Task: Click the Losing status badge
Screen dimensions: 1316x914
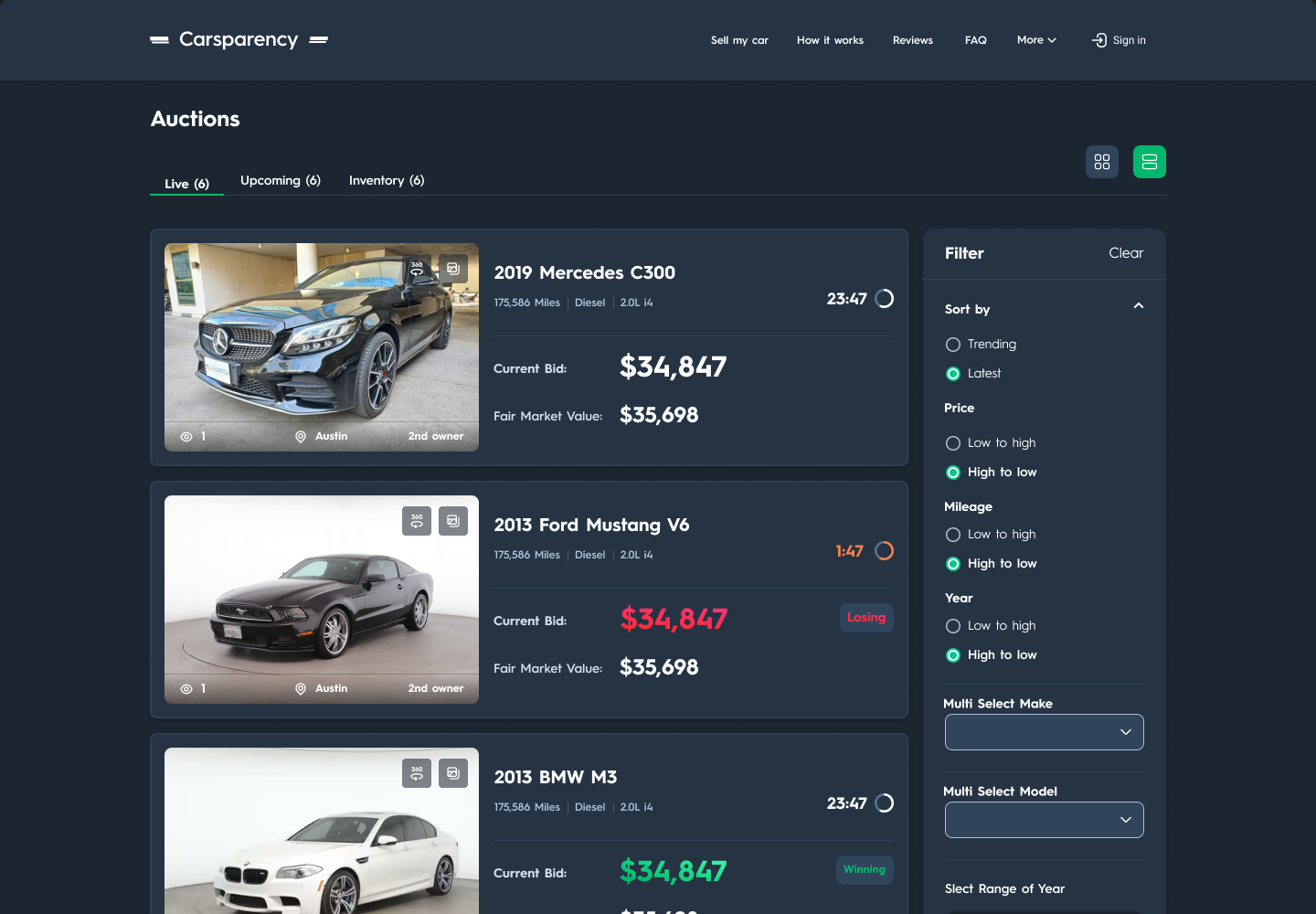Action: [x=866, y=618]
